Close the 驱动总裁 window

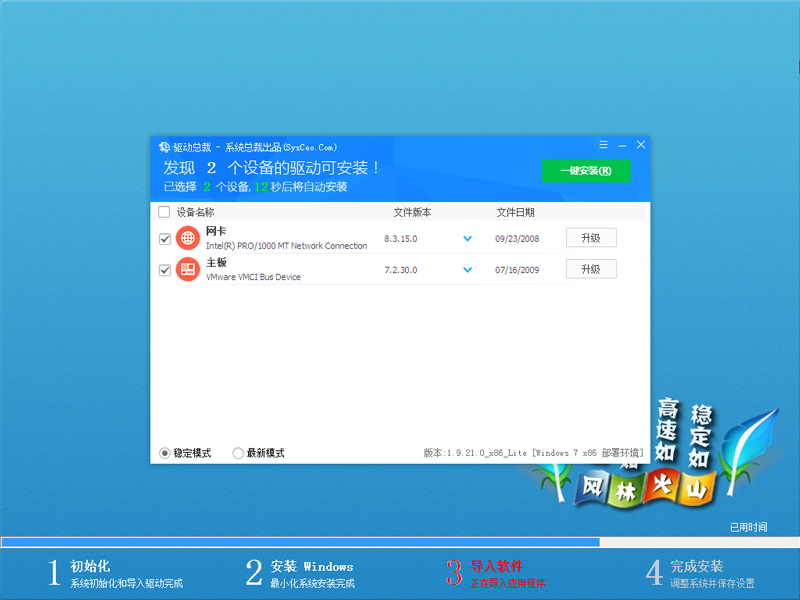(x=641, y=145)
